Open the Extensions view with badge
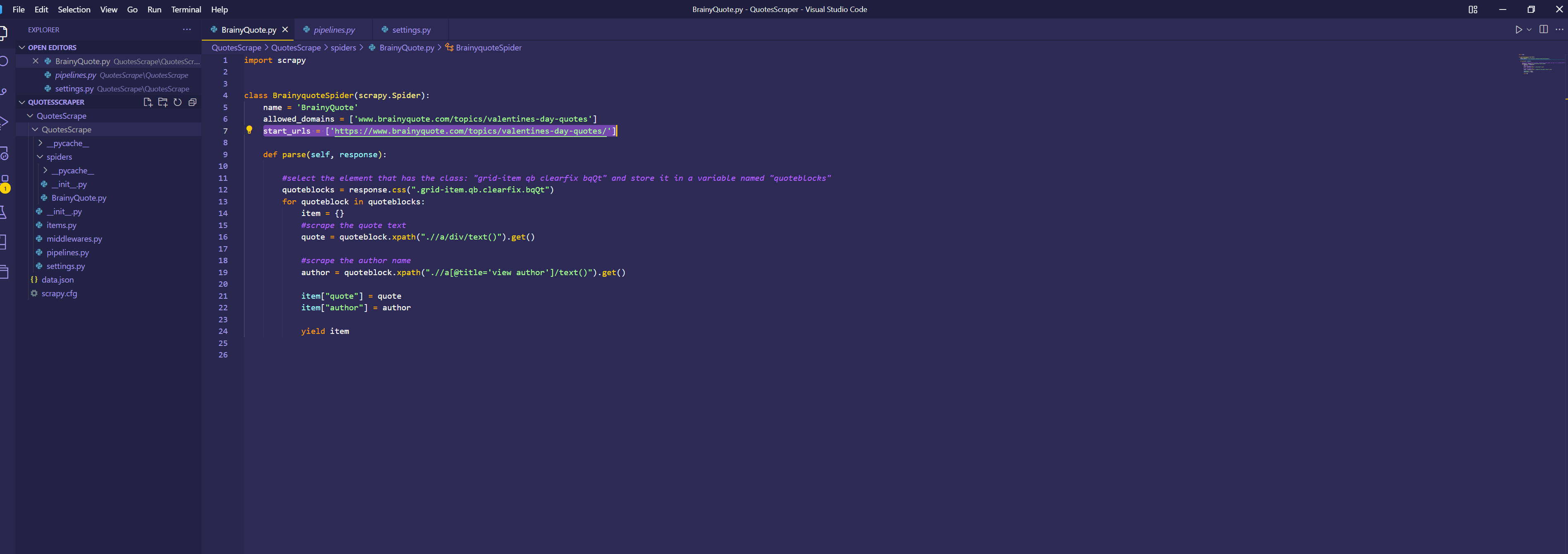This screenshot has width=1568, height=554. coord(5,182)
